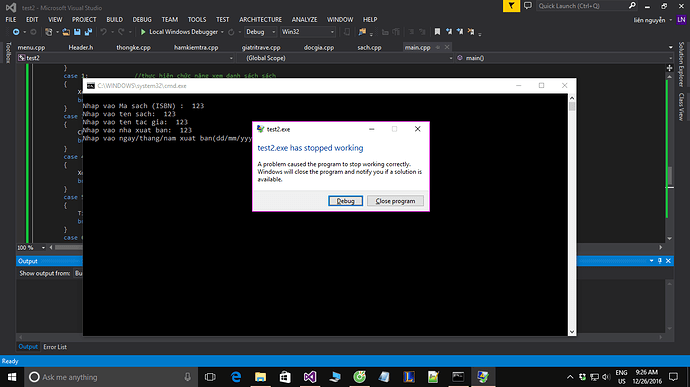
Task: Click the Quick Launch search field
Action: 583,6
